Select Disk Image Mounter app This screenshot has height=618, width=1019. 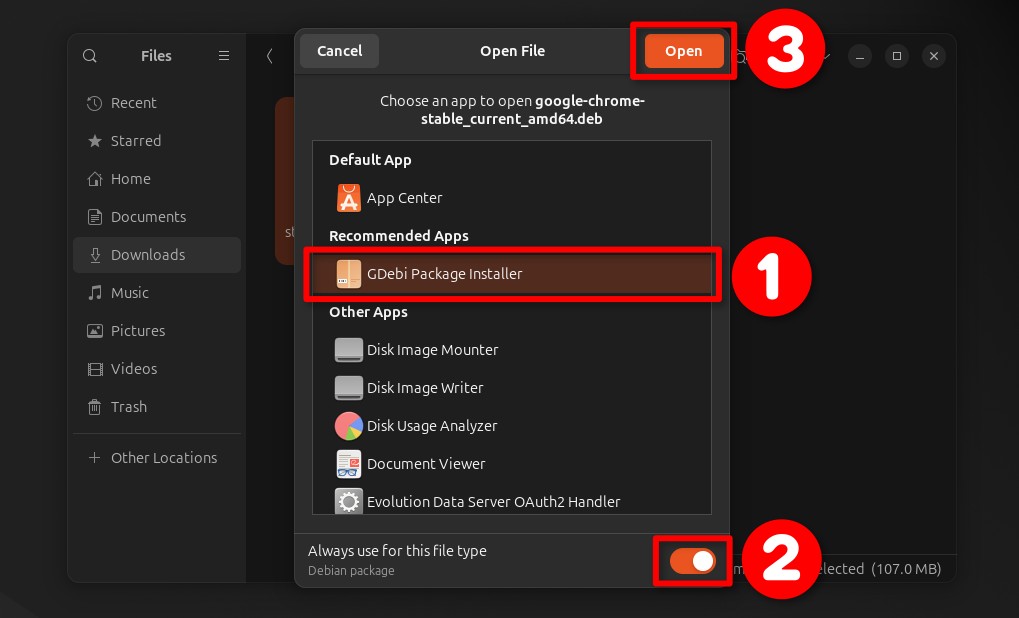point(512,350)
